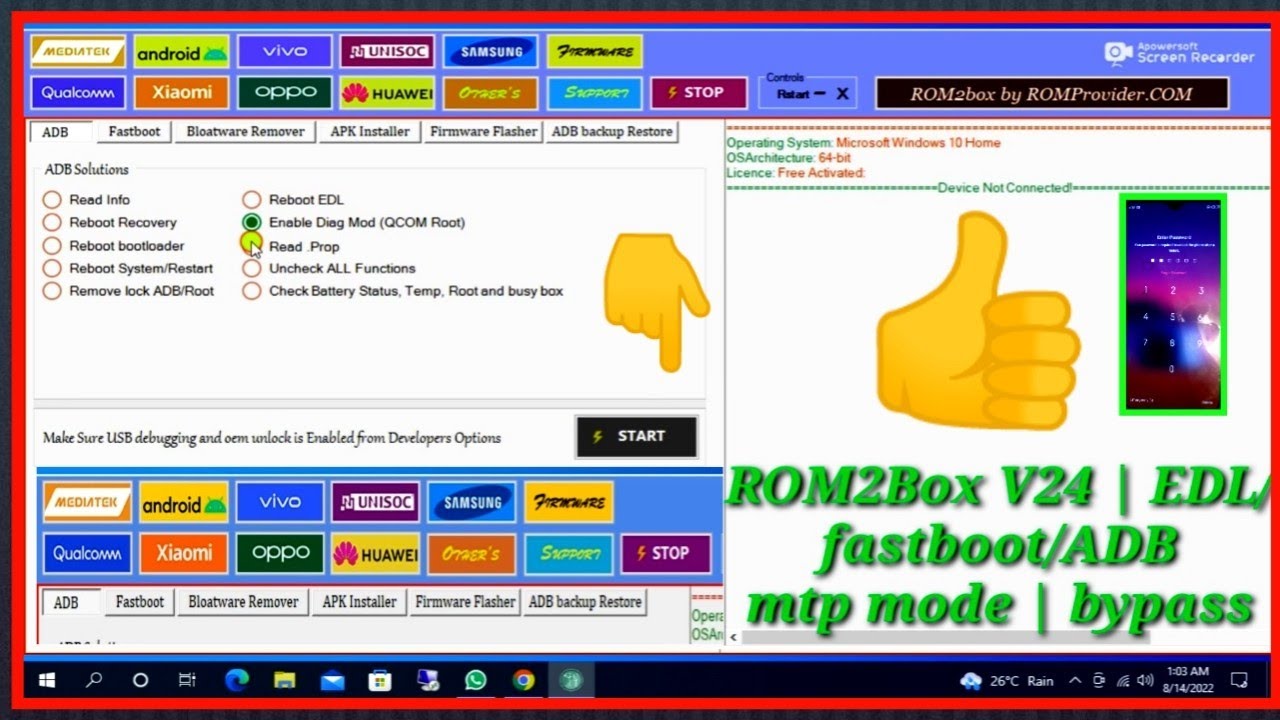Select the Reboot EDL radio option
The width and height of the screenshot is (1280, 720).
[293, 199]
